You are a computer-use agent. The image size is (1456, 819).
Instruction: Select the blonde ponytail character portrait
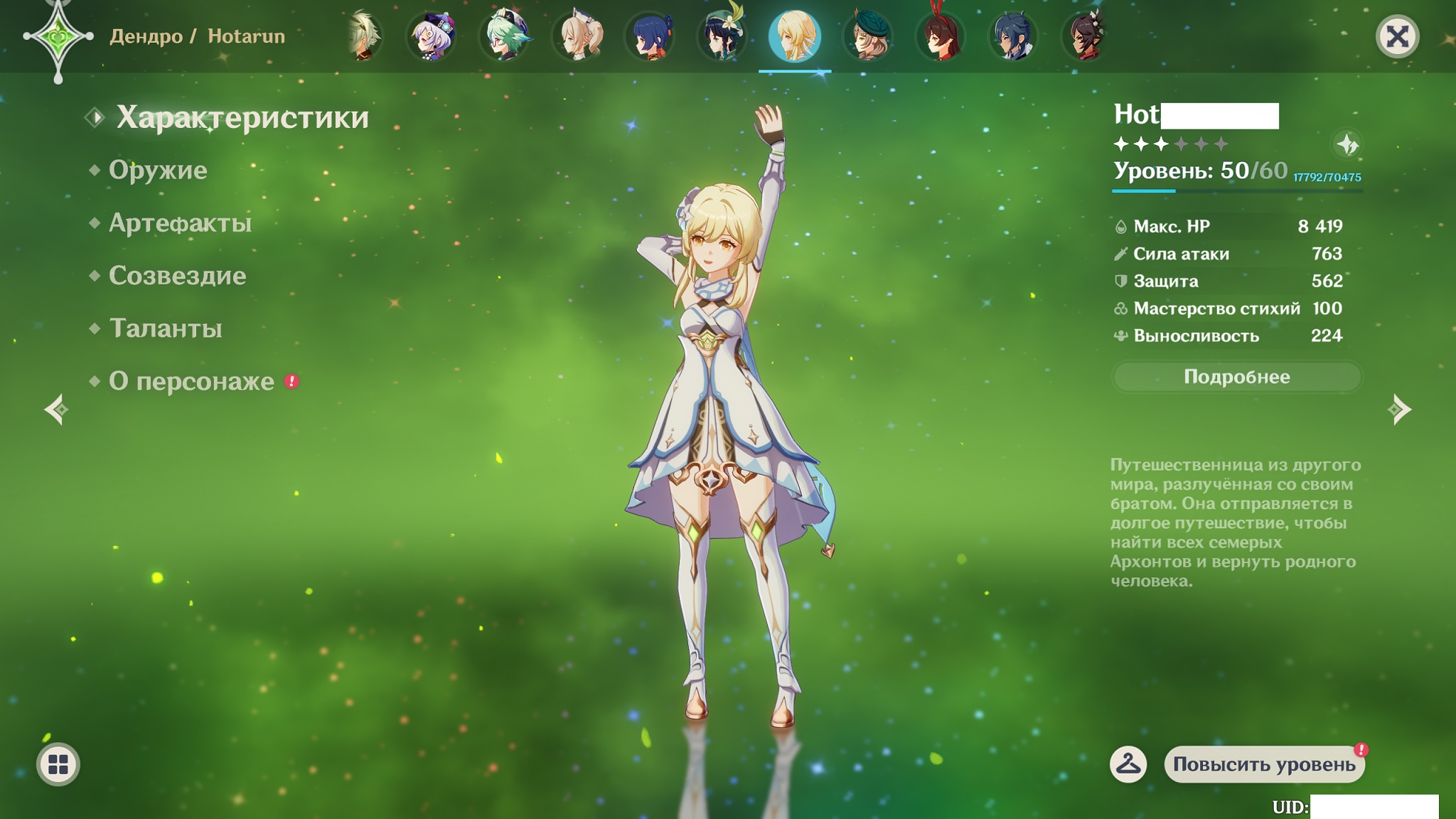(x=579, y=36)
